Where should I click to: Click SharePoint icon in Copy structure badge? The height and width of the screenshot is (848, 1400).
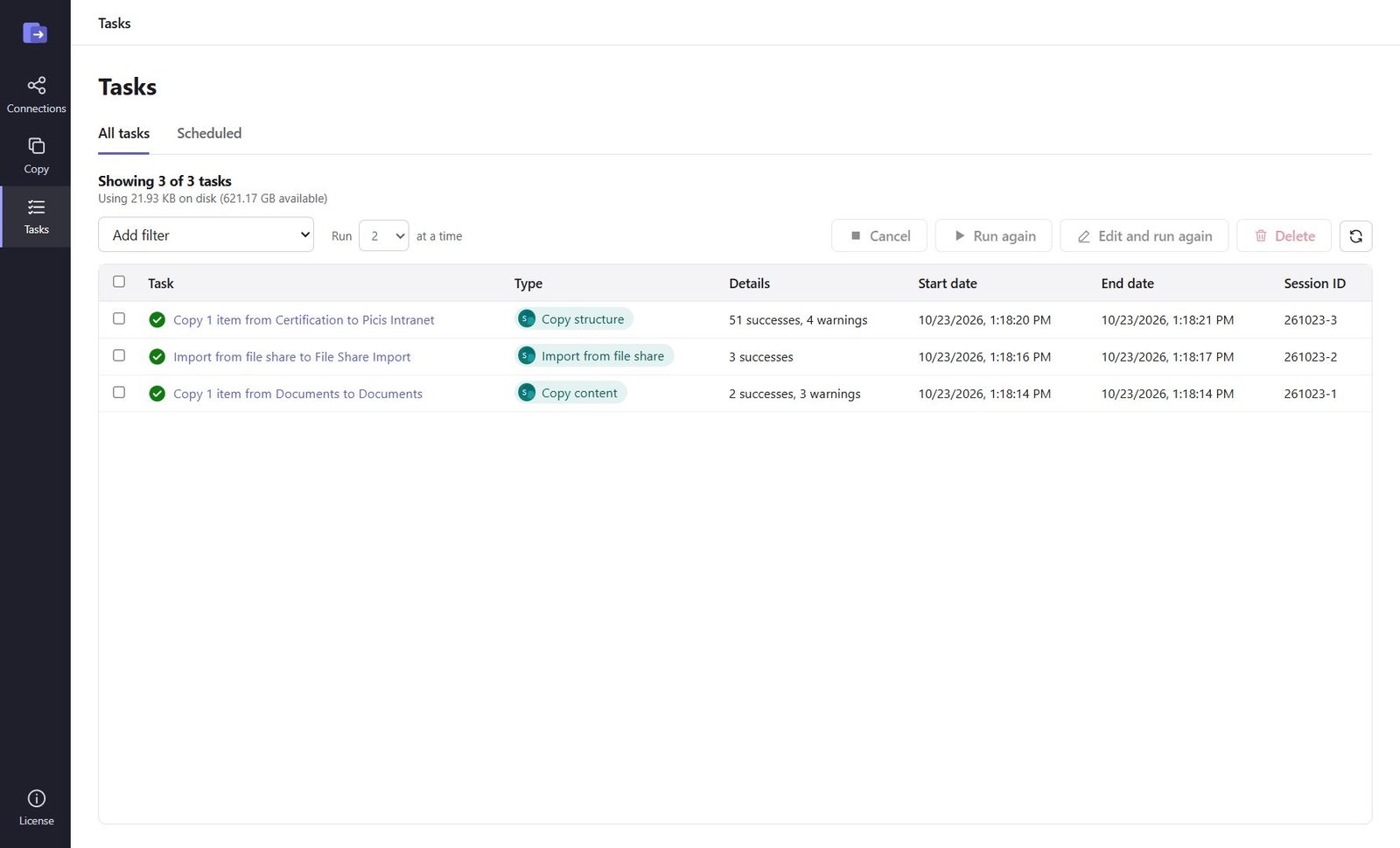click(x=527, y=319)
